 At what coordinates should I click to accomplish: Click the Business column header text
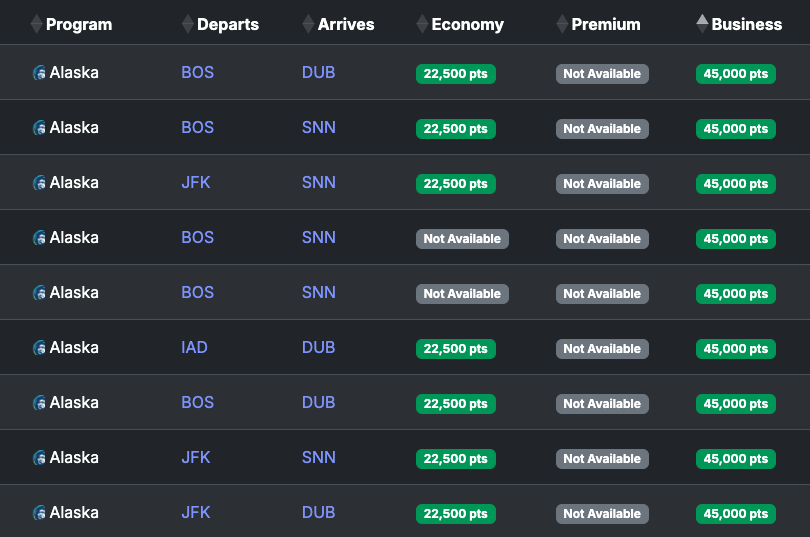[x=746, y=24]
